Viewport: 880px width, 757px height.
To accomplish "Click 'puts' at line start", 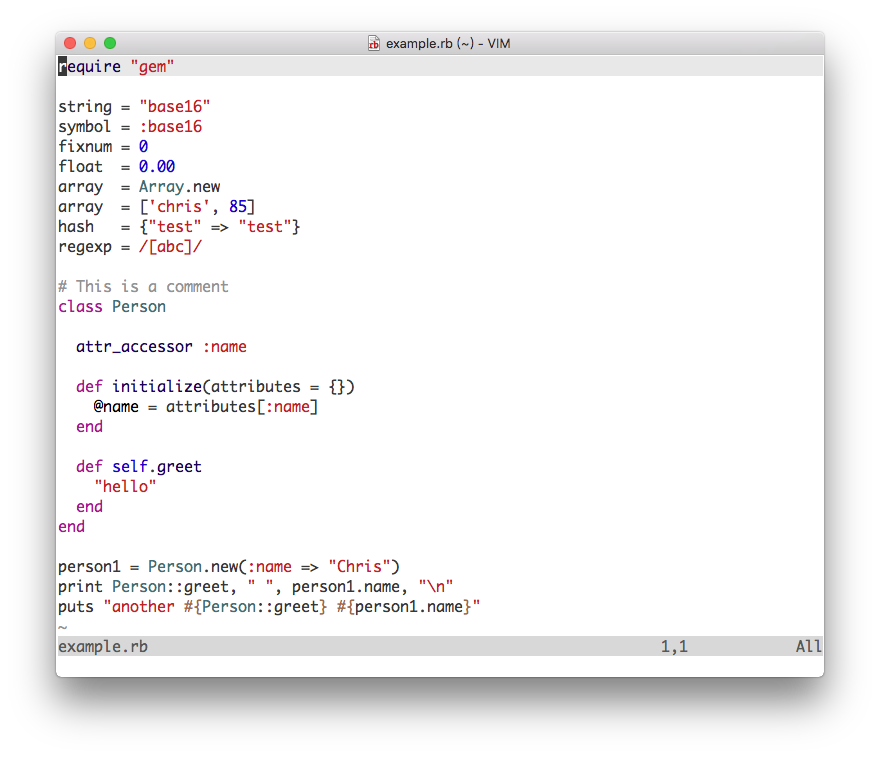I will coord(76,607).
